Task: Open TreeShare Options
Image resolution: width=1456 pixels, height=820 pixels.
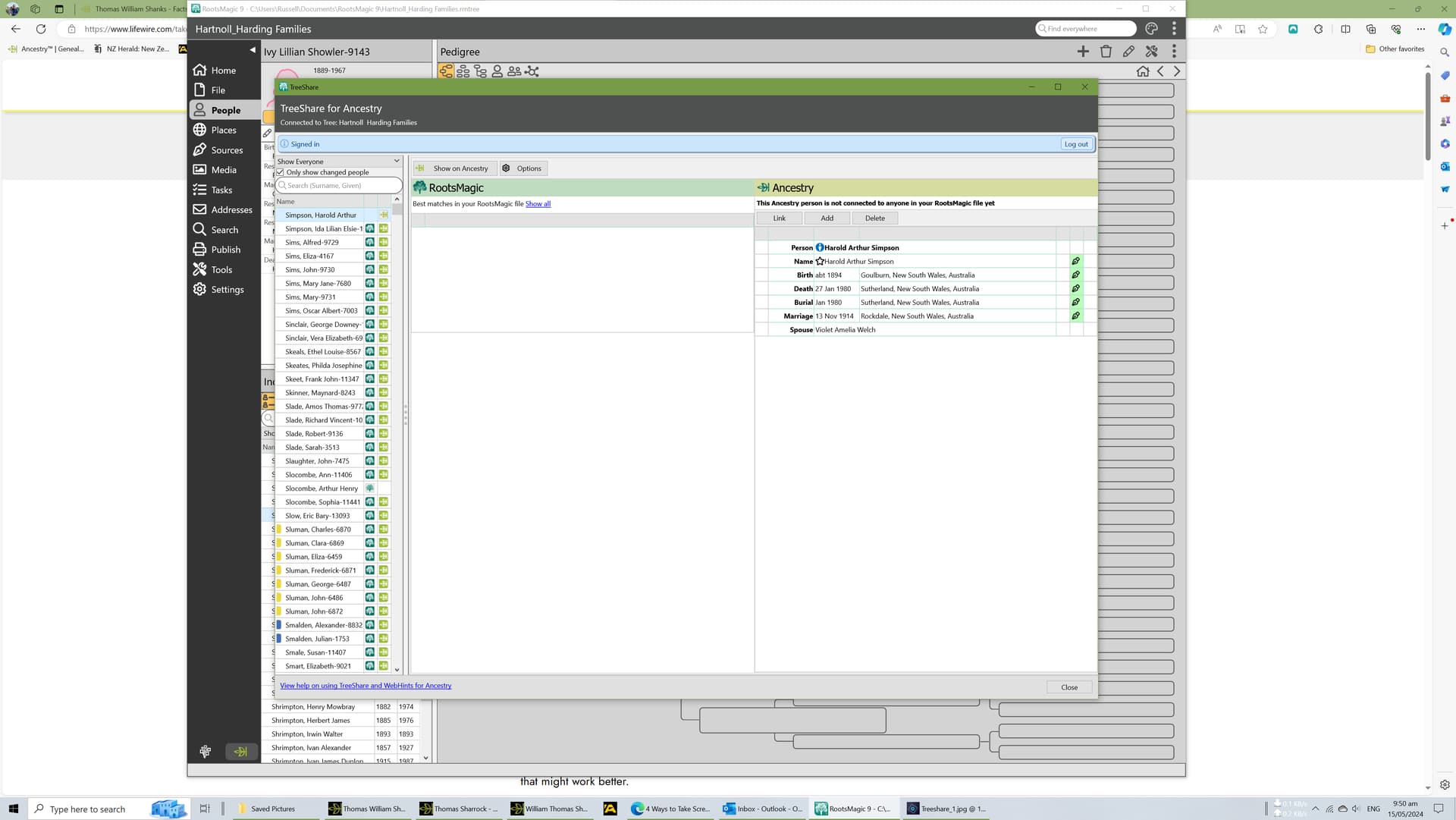Action: coord(522,168)
